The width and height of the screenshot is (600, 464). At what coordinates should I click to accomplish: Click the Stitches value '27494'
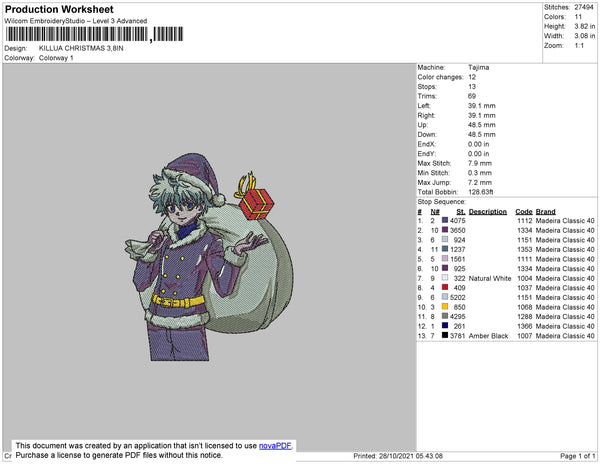[584, 7]
